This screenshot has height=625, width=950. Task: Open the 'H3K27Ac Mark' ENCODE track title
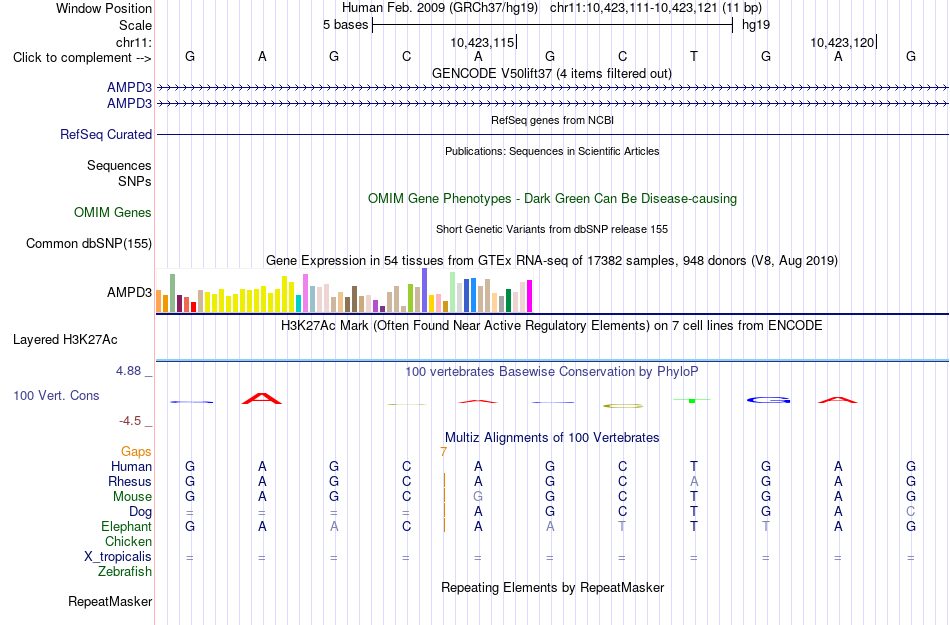552,326
